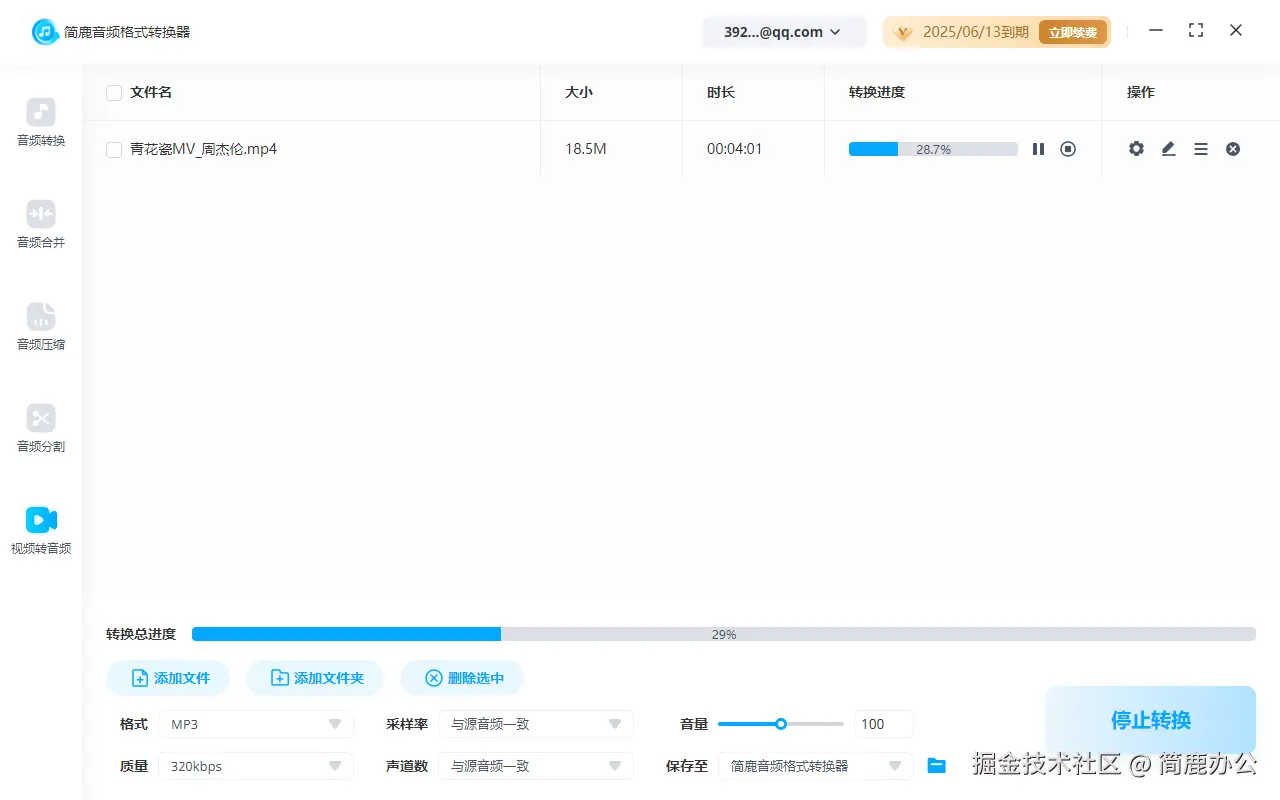Click the 转换进度 column header
The image size is (1280, 800).
pyautogui.click(x=877, y=92)
